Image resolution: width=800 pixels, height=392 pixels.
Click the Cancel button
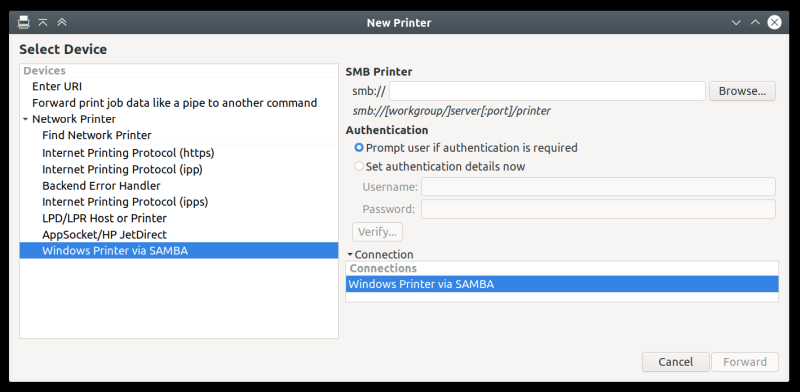coord(676,362)
